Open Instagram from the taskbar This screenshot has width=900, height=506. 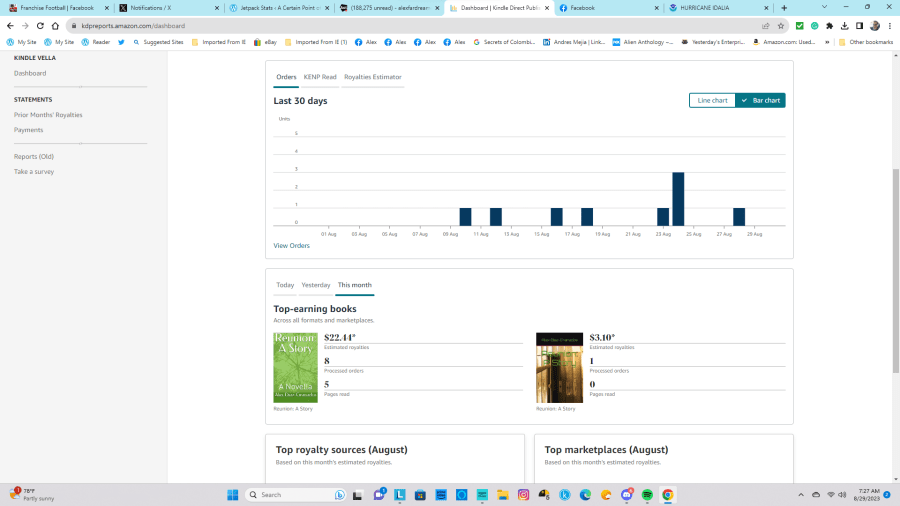[523, 494]
